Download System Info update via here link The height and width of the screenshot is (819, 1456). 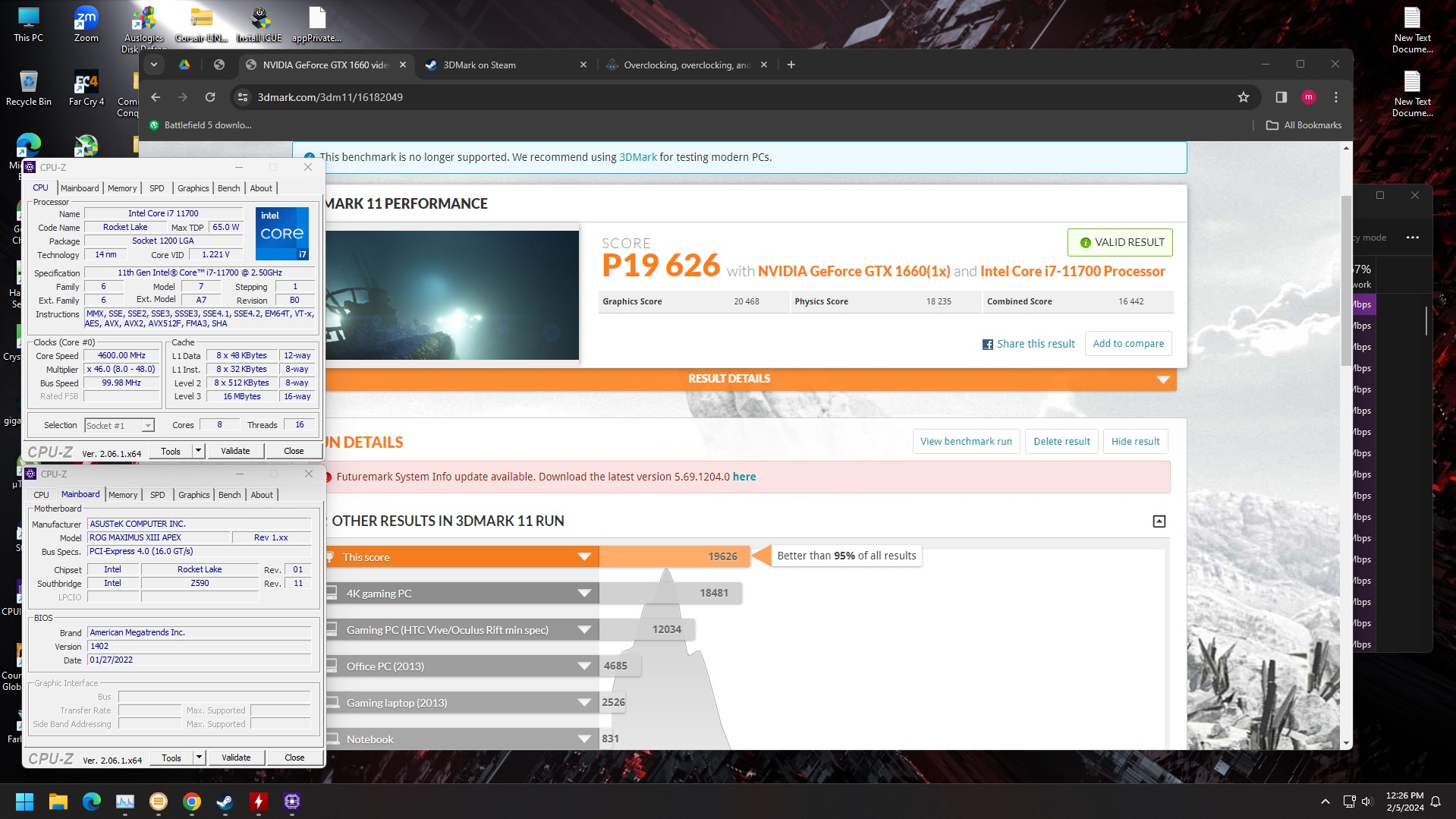pyautogui.click(x=744, y=477)
